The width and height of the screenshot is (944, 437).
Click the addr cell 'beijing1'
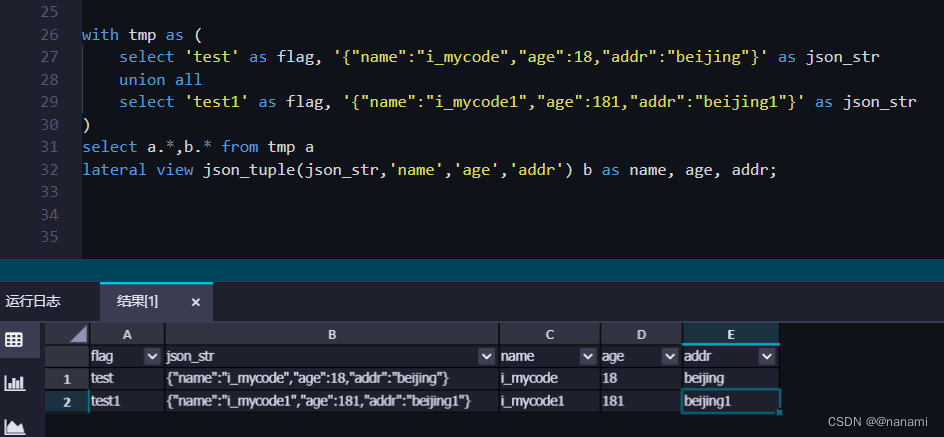point(731,401)
